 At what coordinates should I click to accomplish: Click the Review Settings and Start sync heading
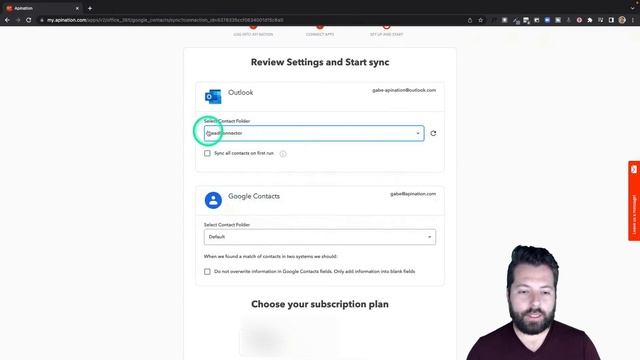coord(320,62)
